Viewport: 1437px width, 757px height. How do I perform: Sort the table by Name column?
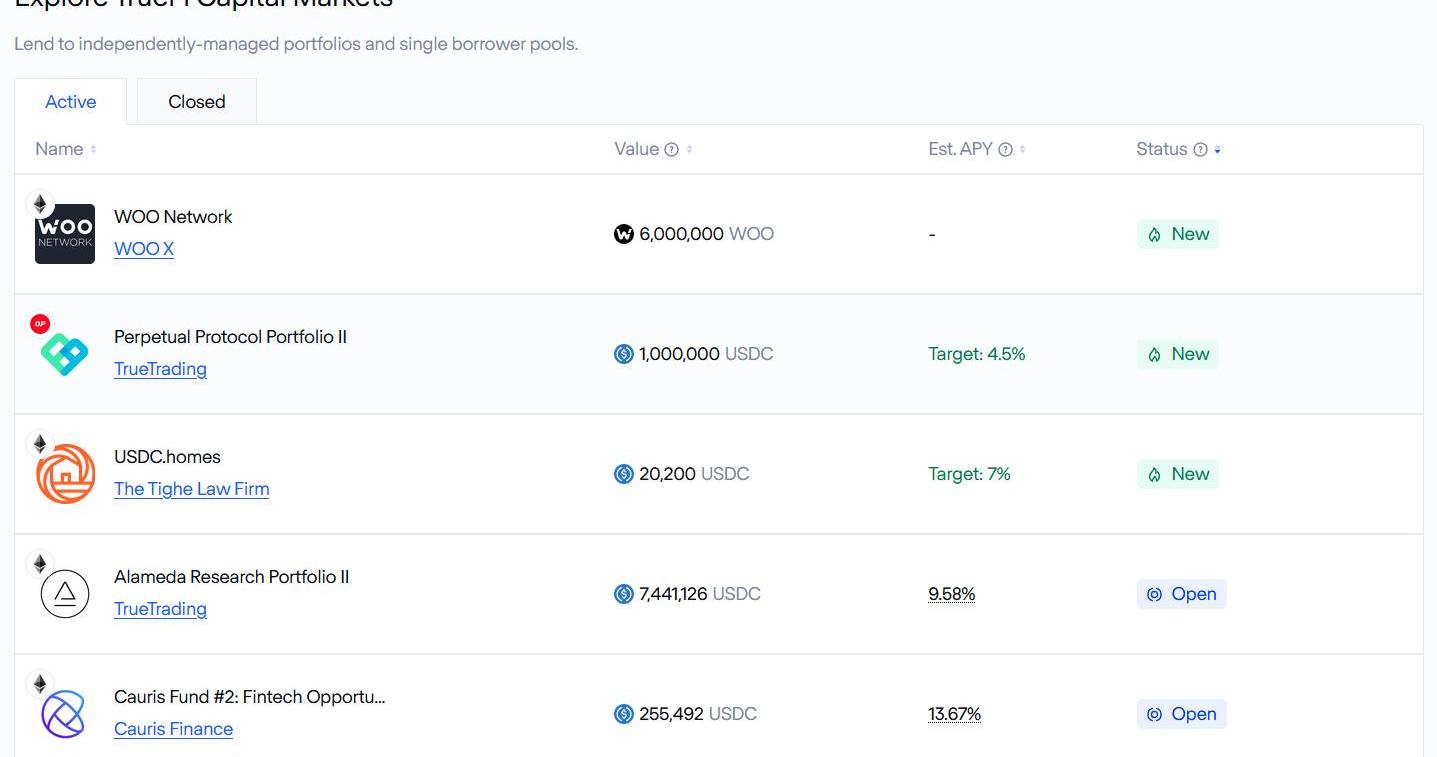93,150
